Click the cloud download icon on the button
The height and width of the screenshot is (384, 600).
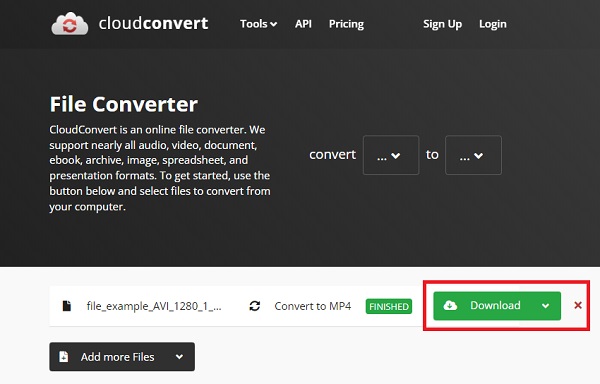point(450,305)
